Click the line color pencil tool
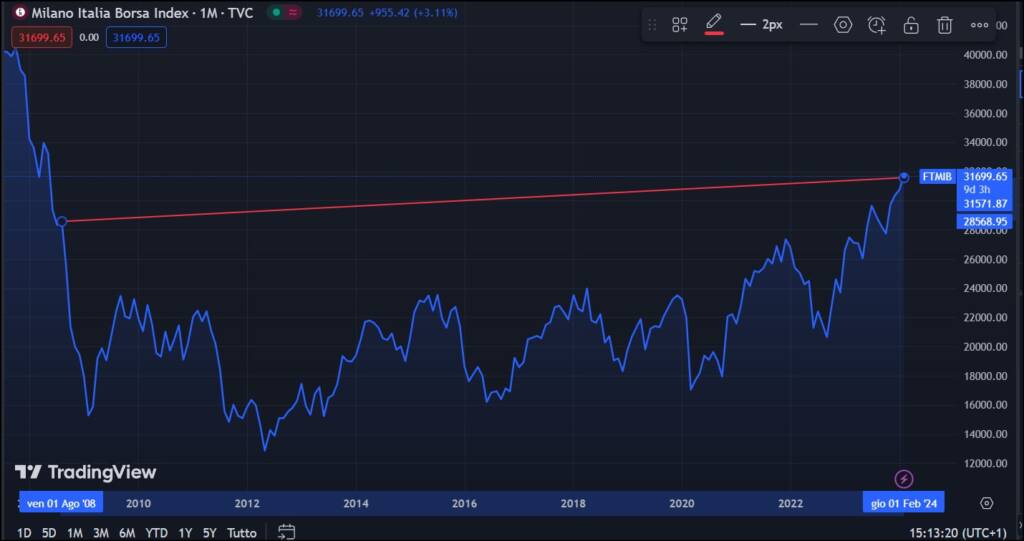The height and width of the screenshot is (541, 1024). 714,22
